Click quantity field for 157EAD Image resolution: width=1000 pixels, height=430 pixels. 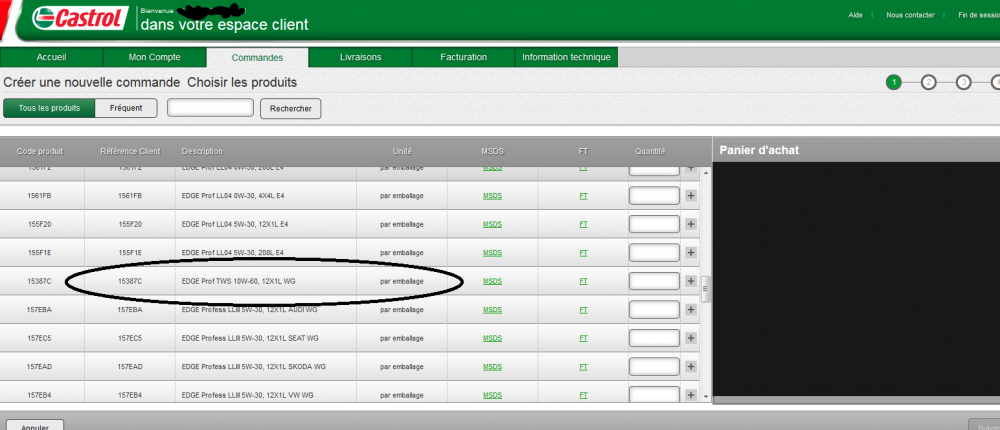[654, 367]
